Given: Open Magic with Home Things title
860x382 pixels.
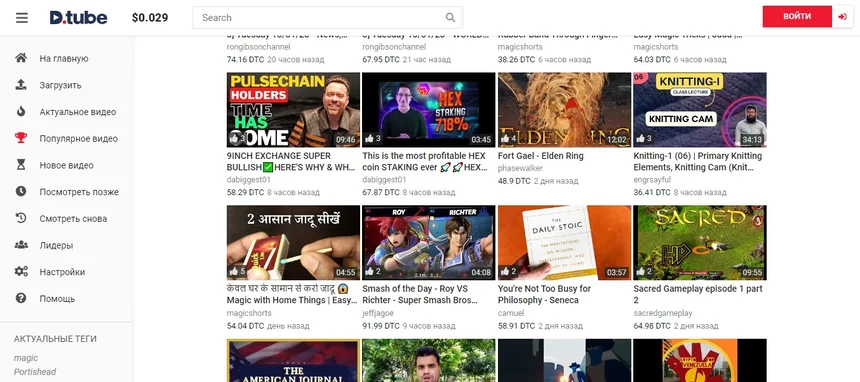Looking at the screenshot, I should [291, 294].
